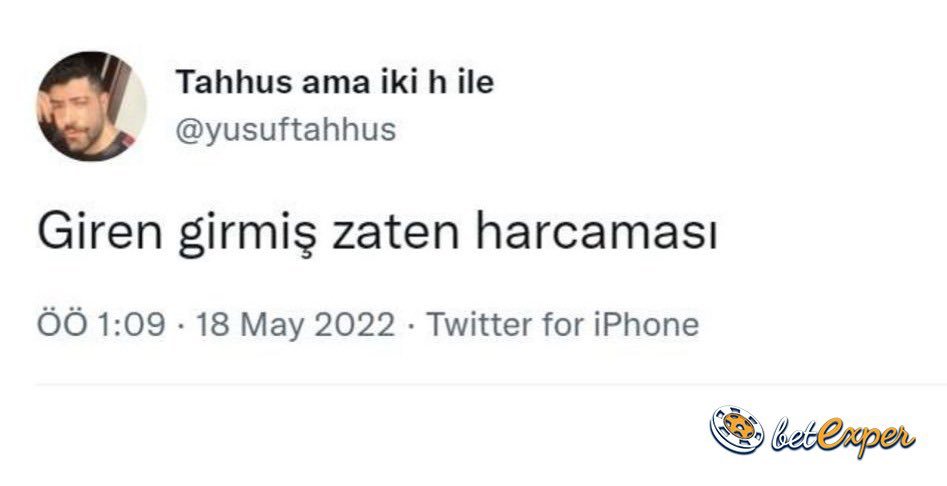Open the 'Twitter for' source label

[505, 324]
